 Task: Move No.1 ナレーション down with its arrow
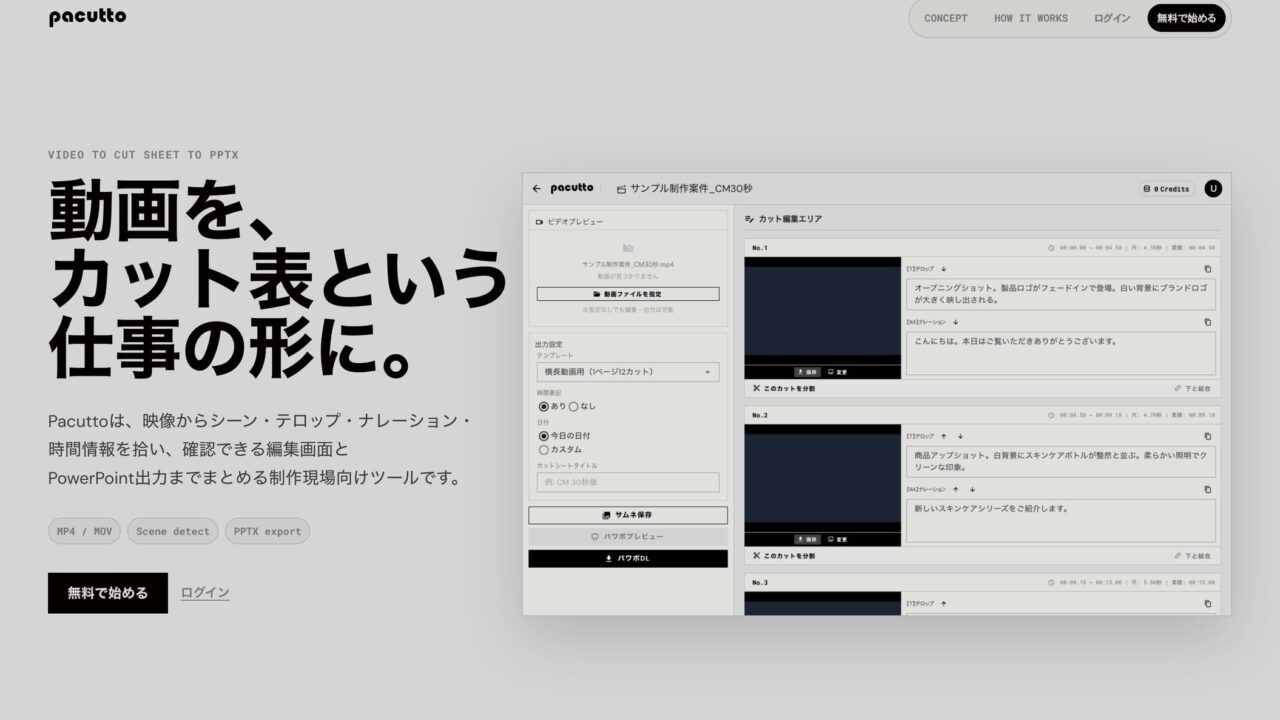pos(955,322)
